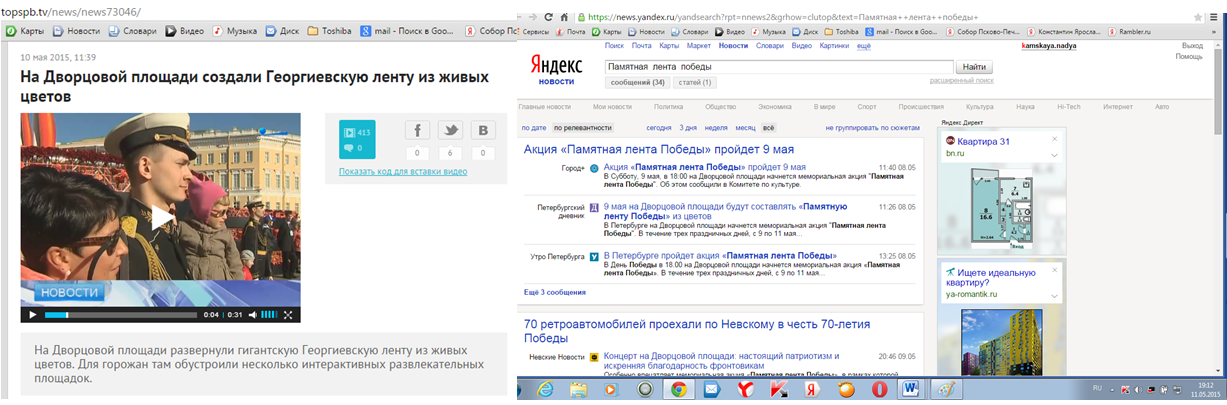Open Internet Explorer from the taskbar
This screenshot has width=1227, height=405.
[x=546, y=390]
